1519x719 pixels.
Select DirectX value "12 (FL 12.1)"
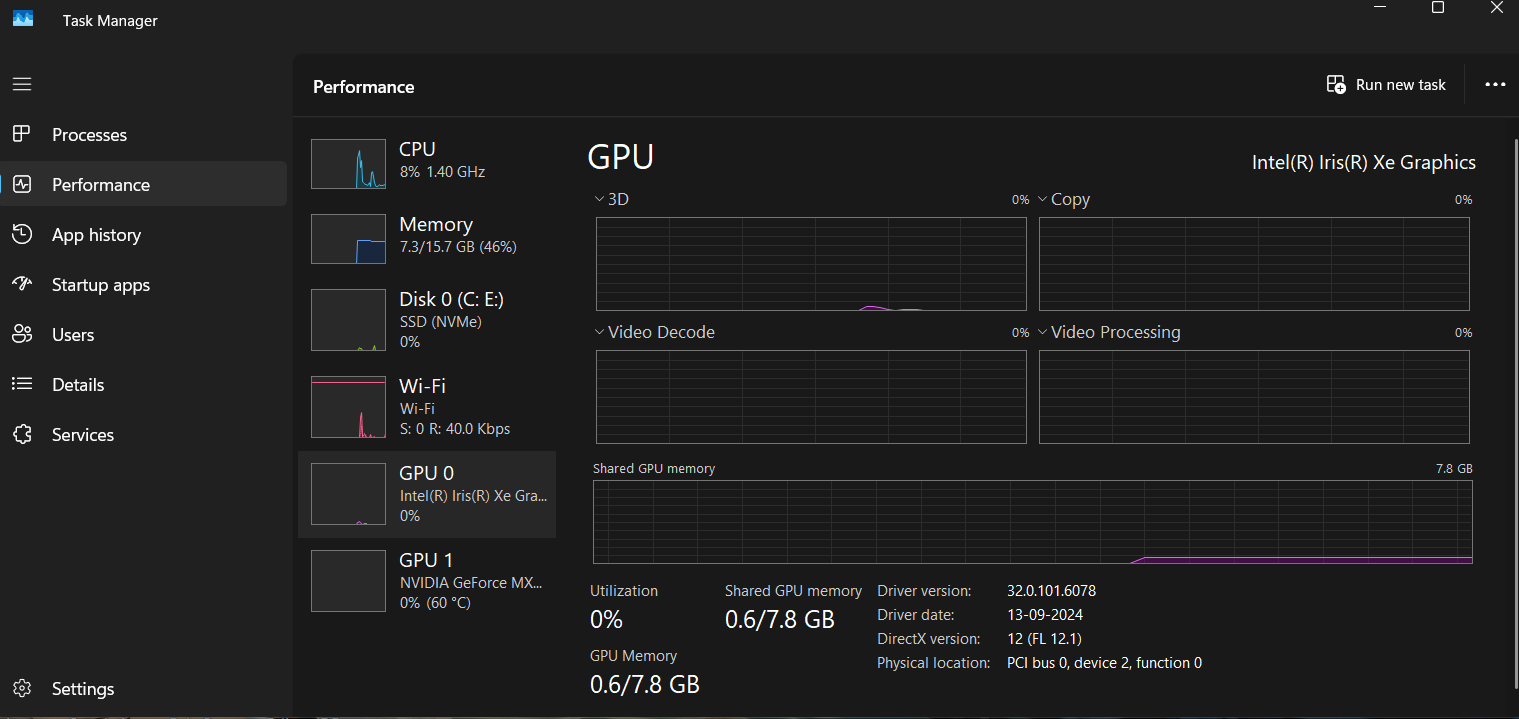point(1044,639)
